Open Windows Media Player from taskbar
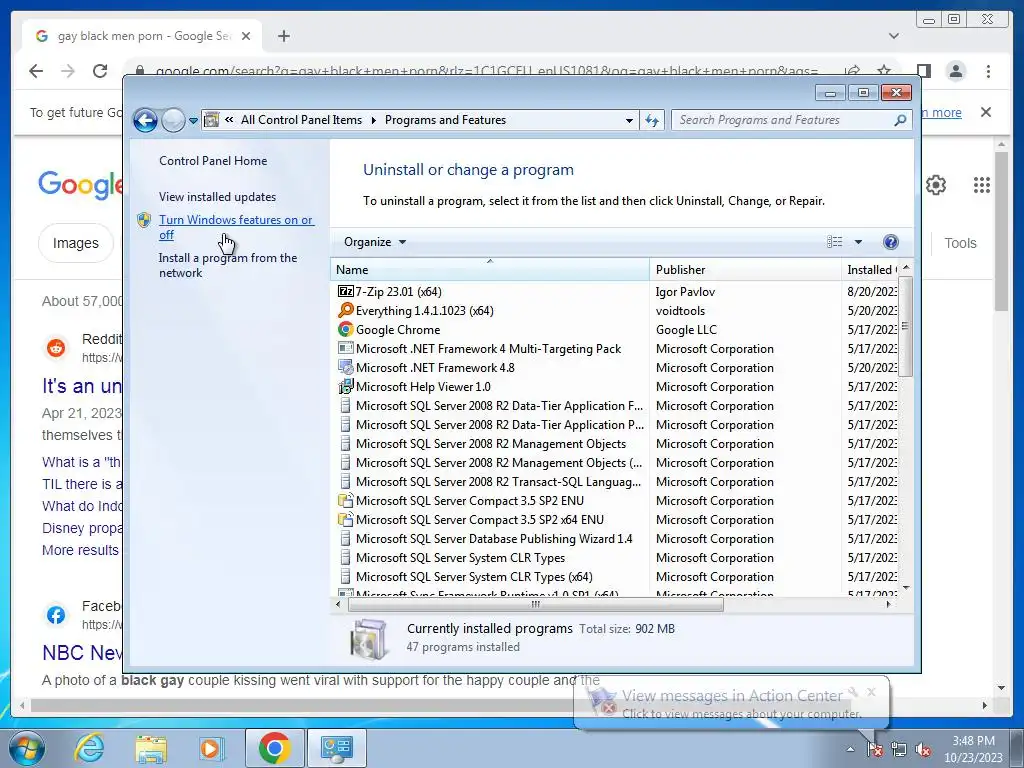1024x768 pixels. pos(211,748)
